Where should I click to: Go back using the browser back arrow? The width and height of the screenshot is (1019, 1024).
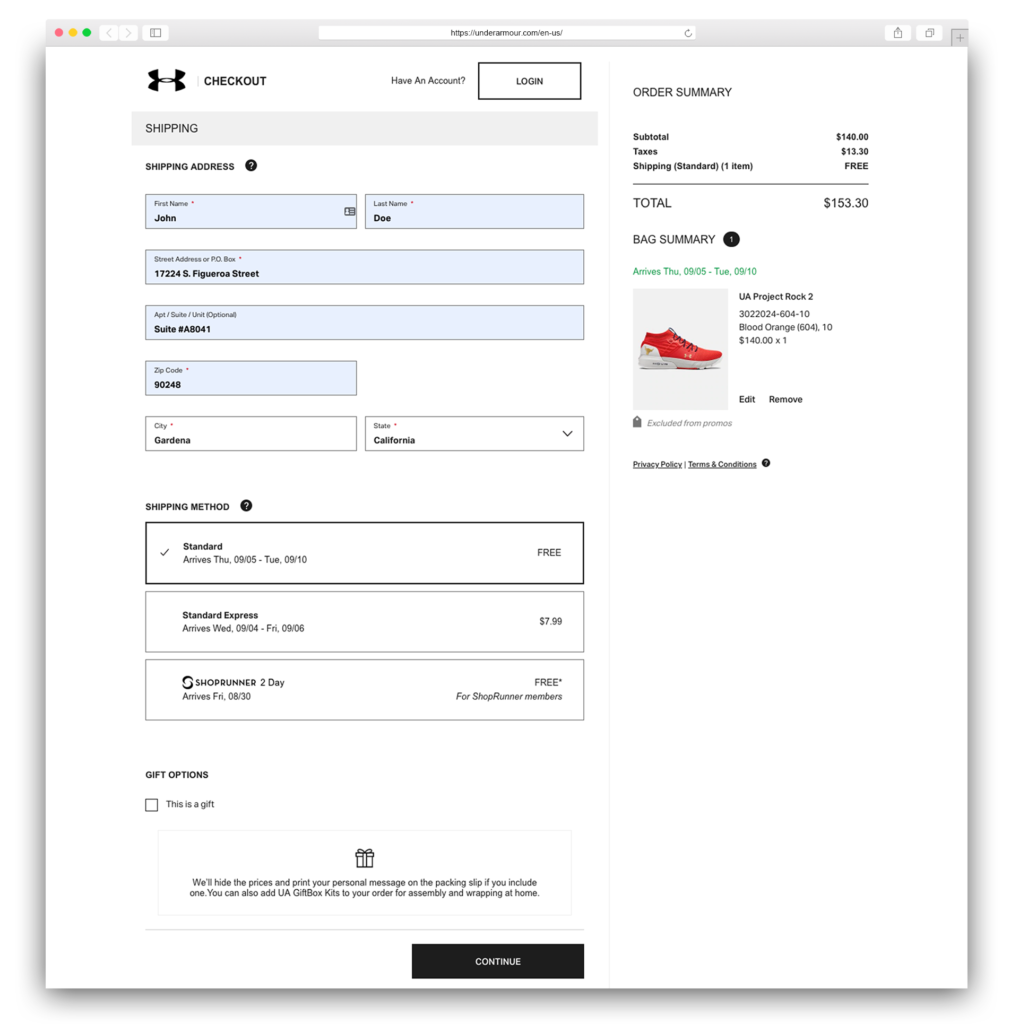(x=109, y=33)
